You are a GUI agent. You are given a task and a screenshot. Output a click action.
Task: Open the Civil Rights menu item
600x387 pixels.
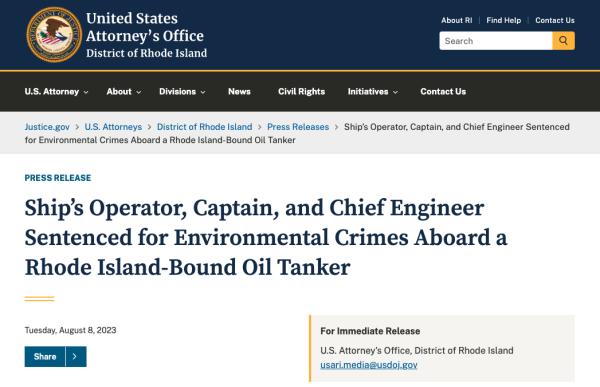coord(302,91)
